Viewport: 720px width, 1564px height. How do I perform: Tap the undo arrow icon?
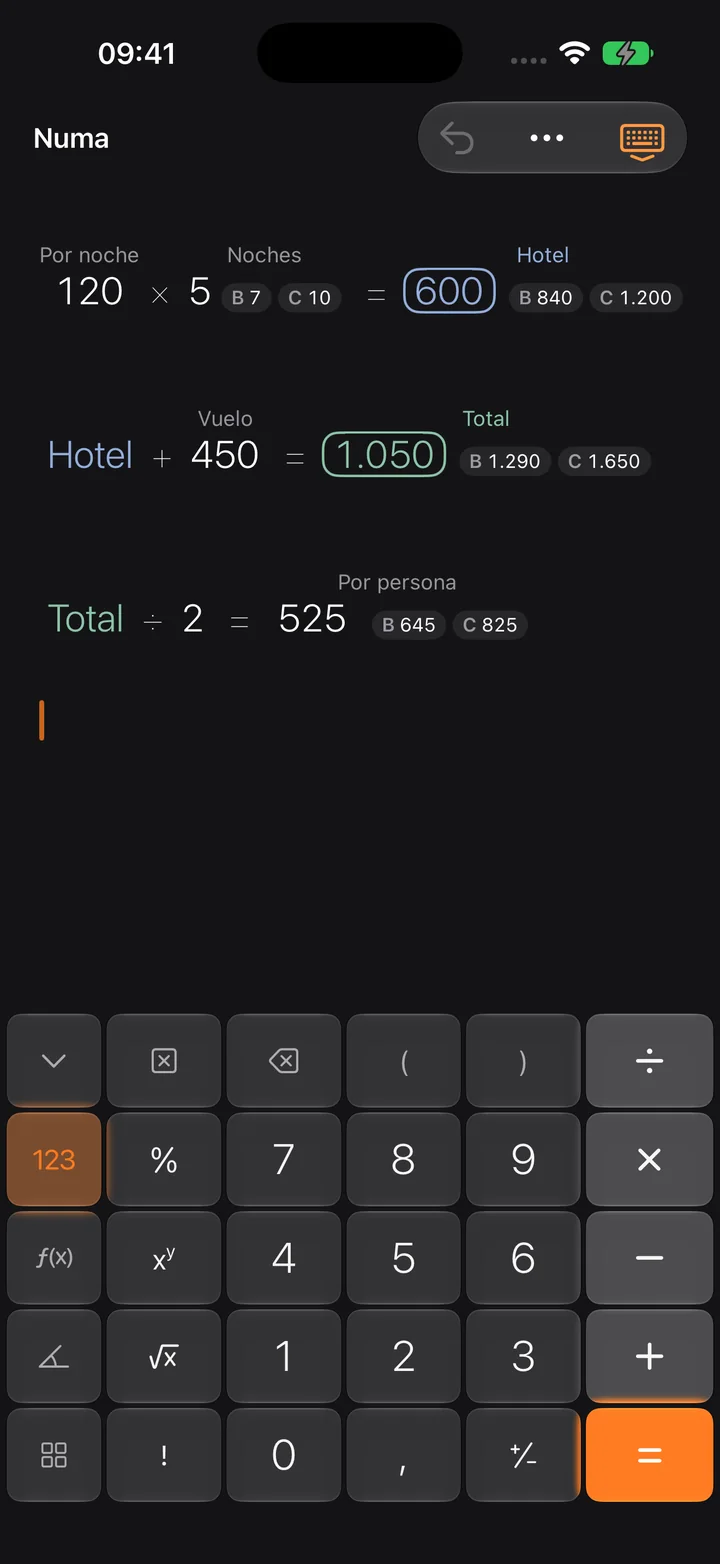point(457,138)
